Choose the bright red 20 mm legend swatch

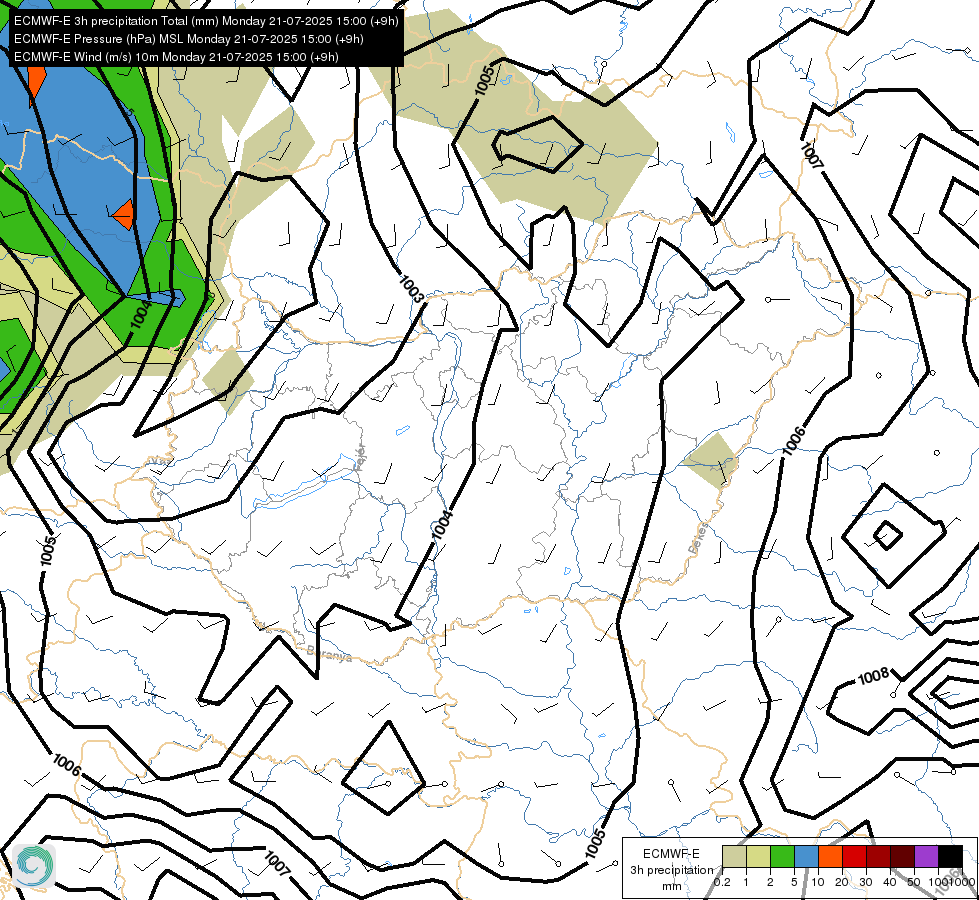[854, 856]
